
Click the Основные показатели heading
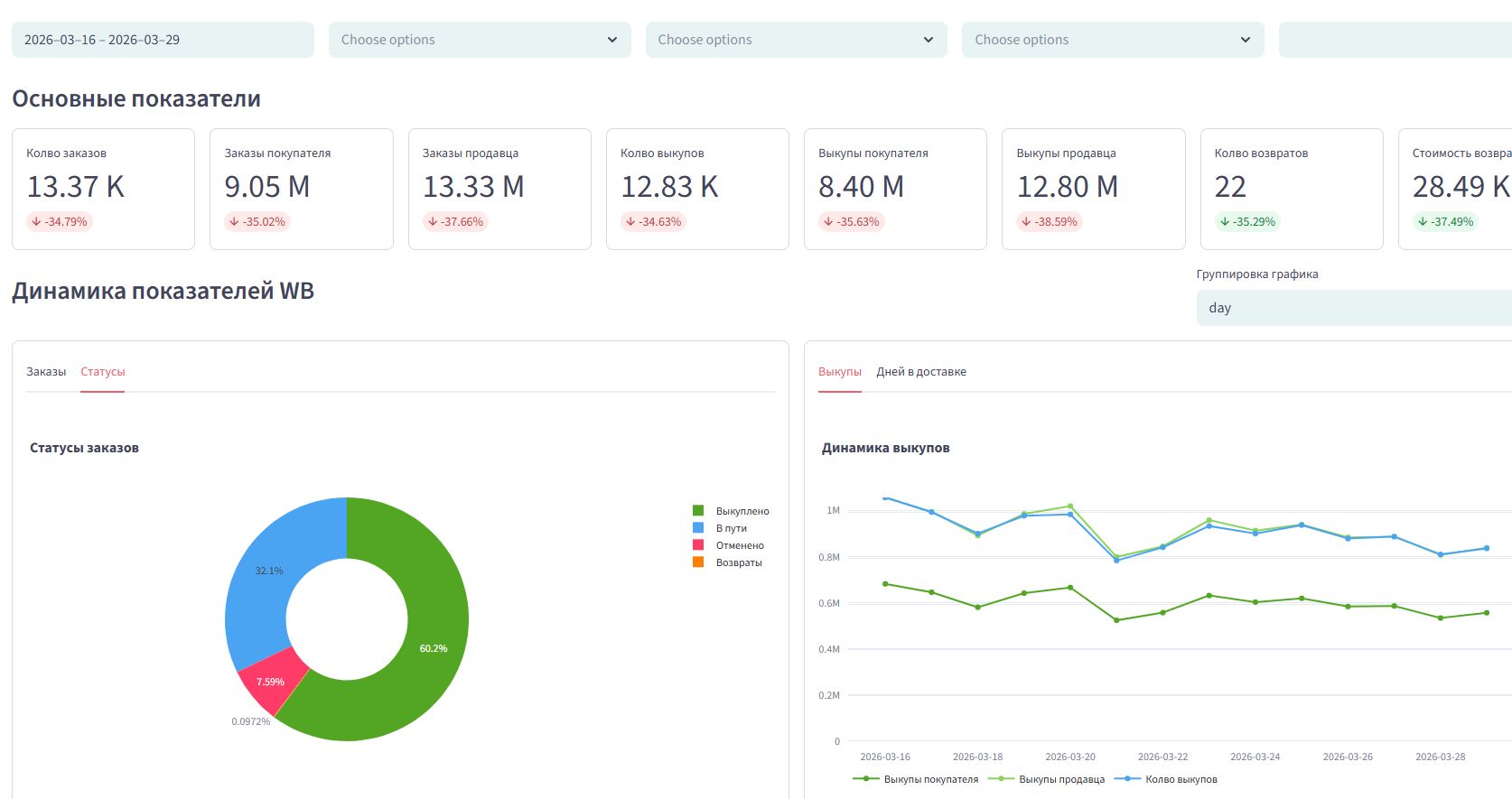[136, 99]
